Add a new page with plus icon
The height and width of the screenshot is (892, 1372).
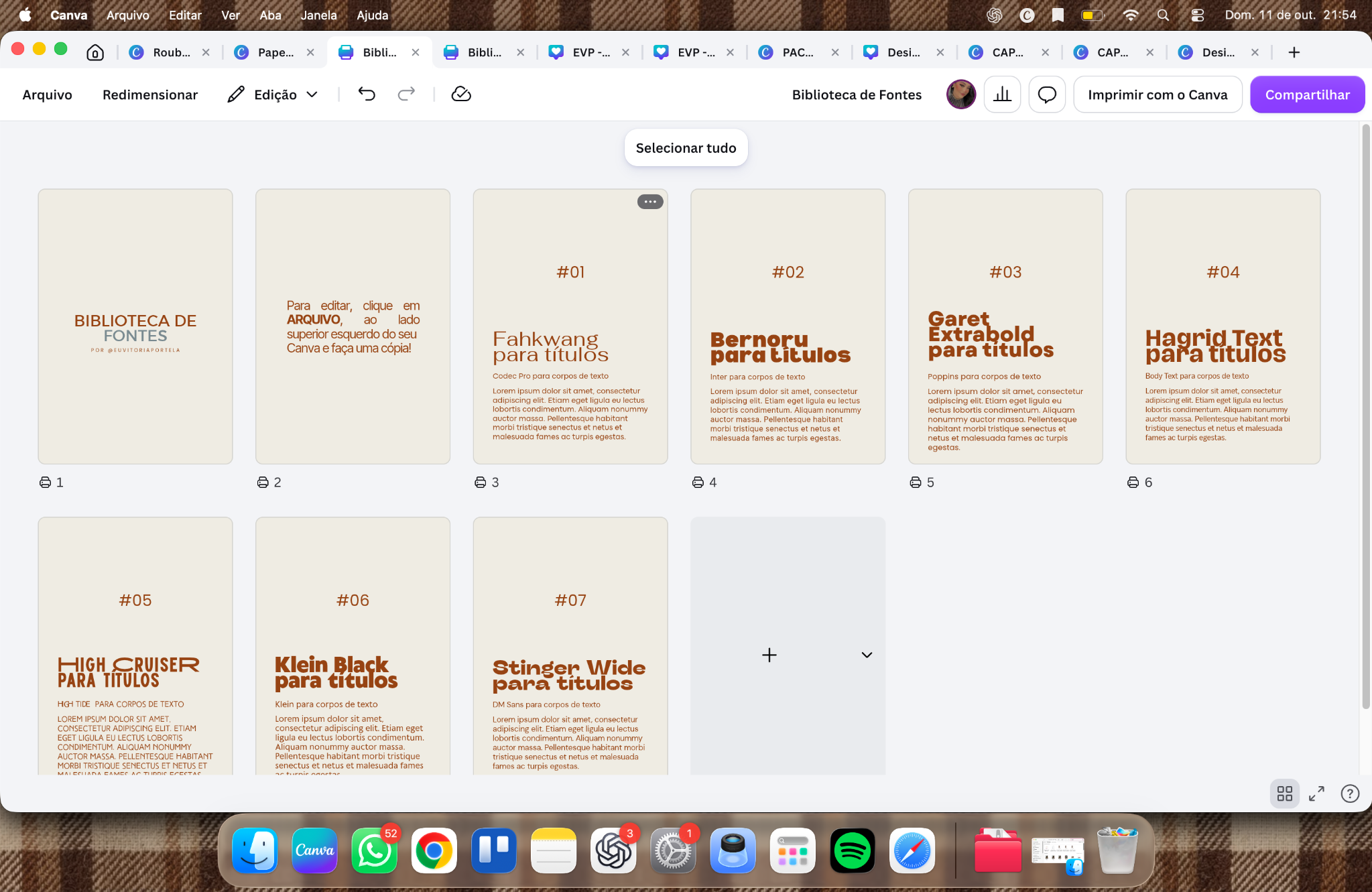769,655
